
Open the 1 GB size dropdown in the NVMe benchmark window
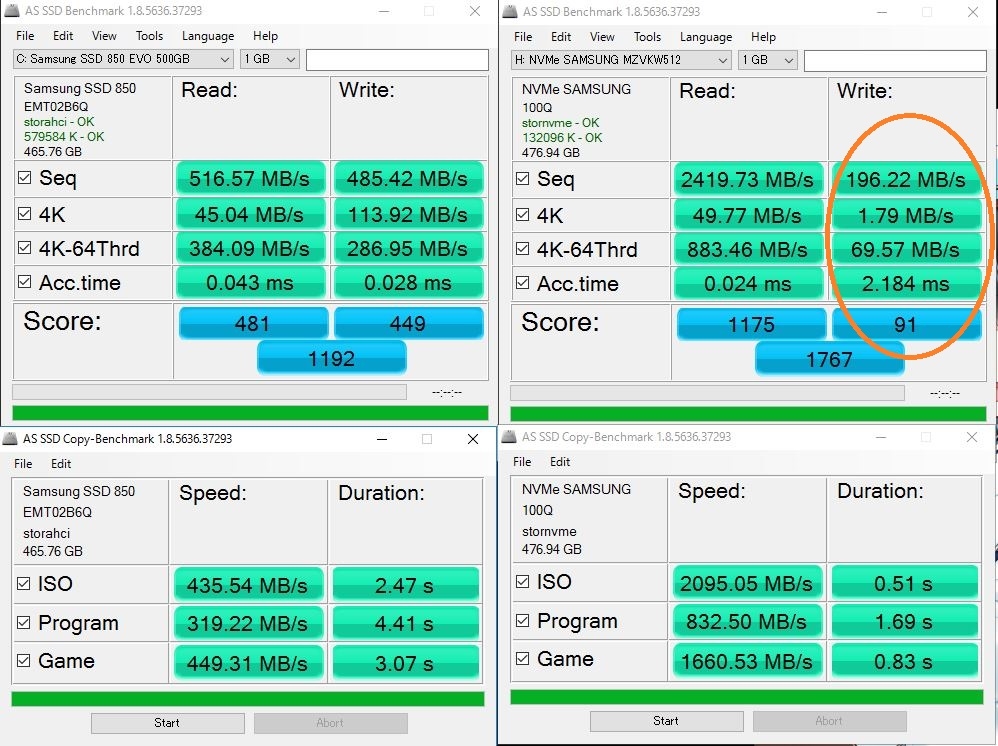point(768,60)
